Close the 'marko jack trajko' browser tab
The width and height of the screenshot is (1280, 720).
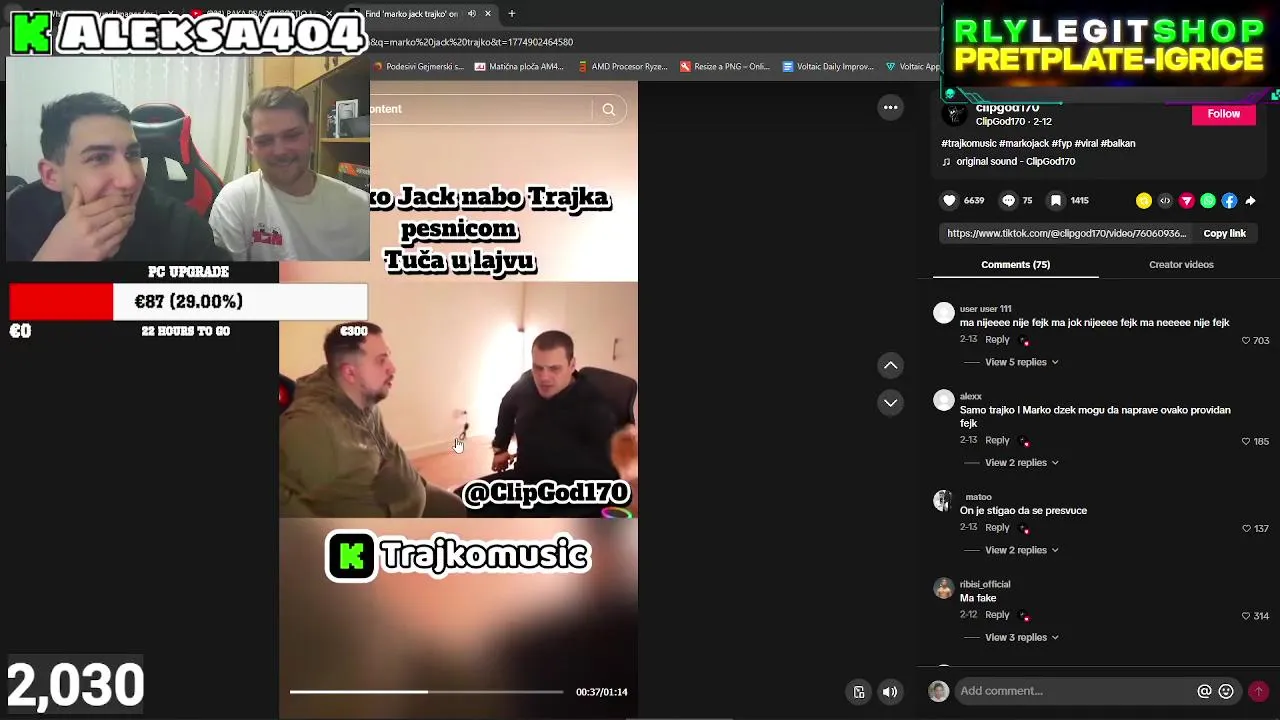click(488, 14)
